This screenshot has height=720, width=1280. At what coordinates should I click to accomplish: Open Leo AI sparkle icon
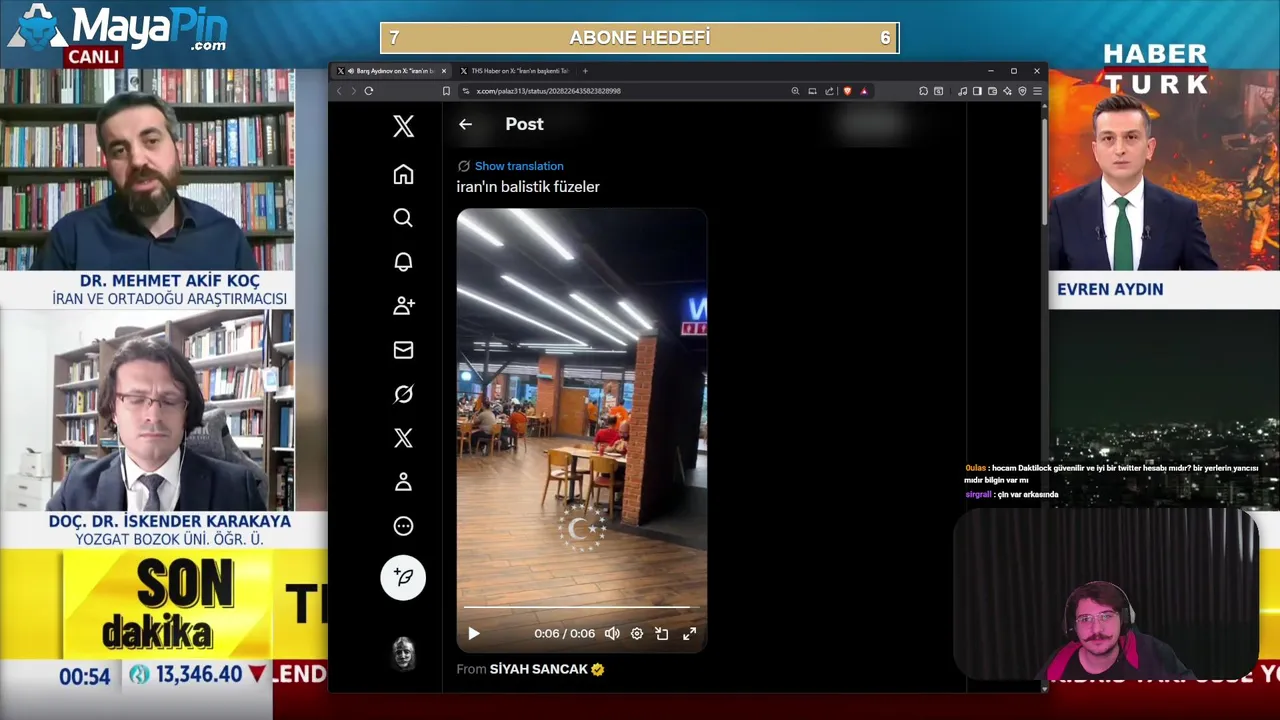tap(1007, 91)
